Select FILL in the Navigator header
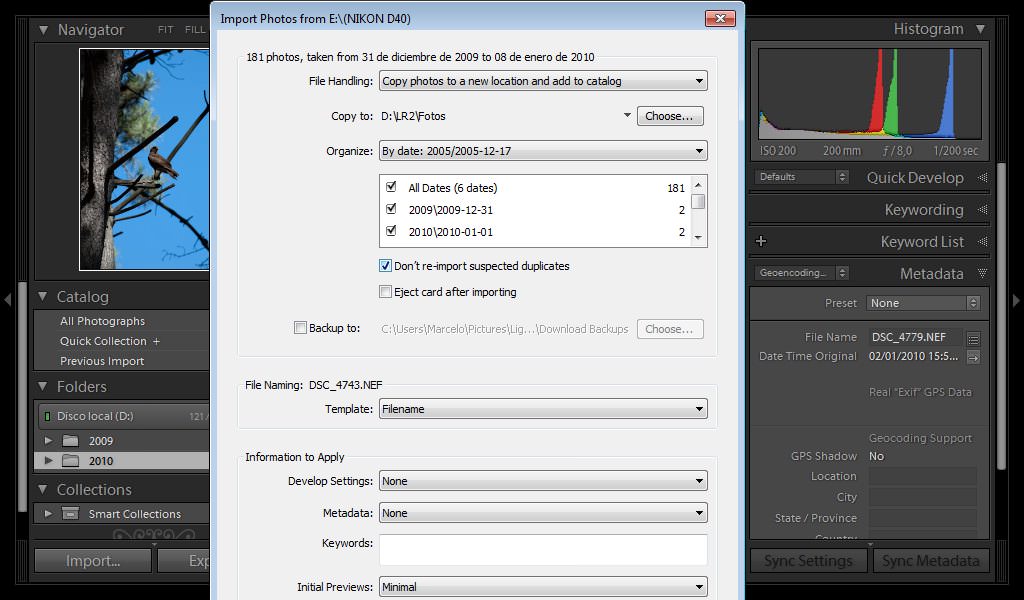The width and height of the screenshot is (1024, 600). point(194,29)
